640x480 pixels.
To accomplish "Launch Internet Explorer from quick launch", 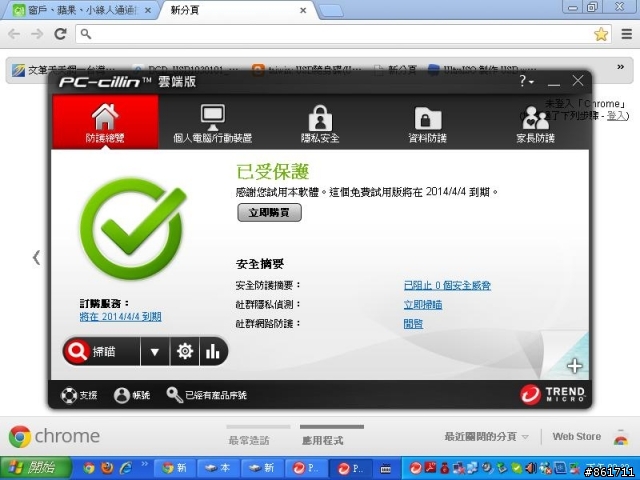I will click(126, 468).
